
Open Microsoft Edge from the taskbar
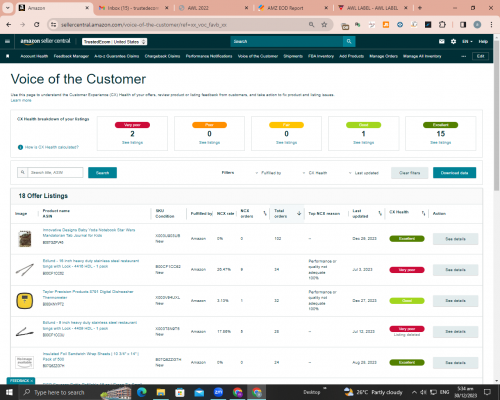pyautogui.click(x=142, y=392)
